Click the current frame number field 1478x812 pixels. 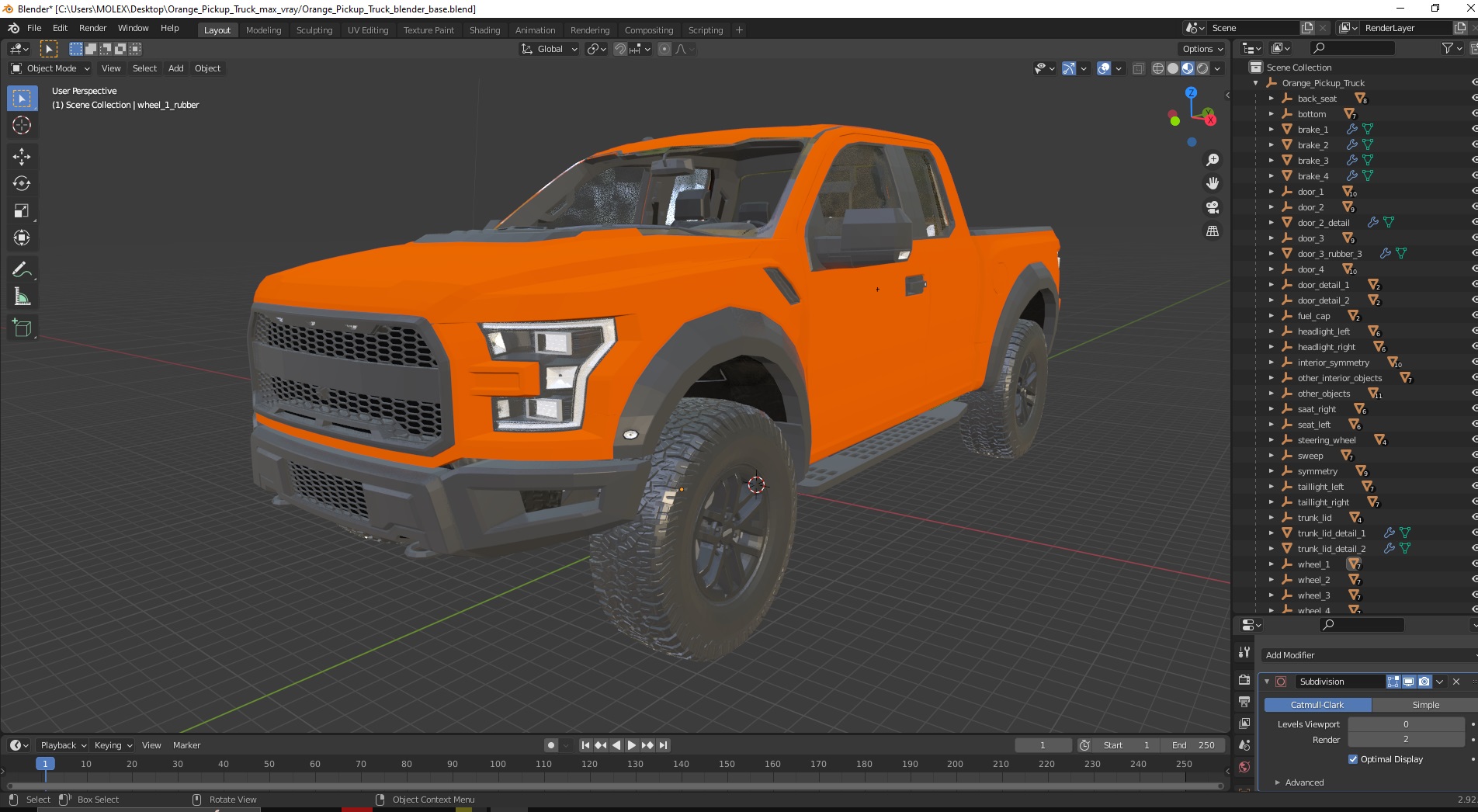tap(1043, 745)
